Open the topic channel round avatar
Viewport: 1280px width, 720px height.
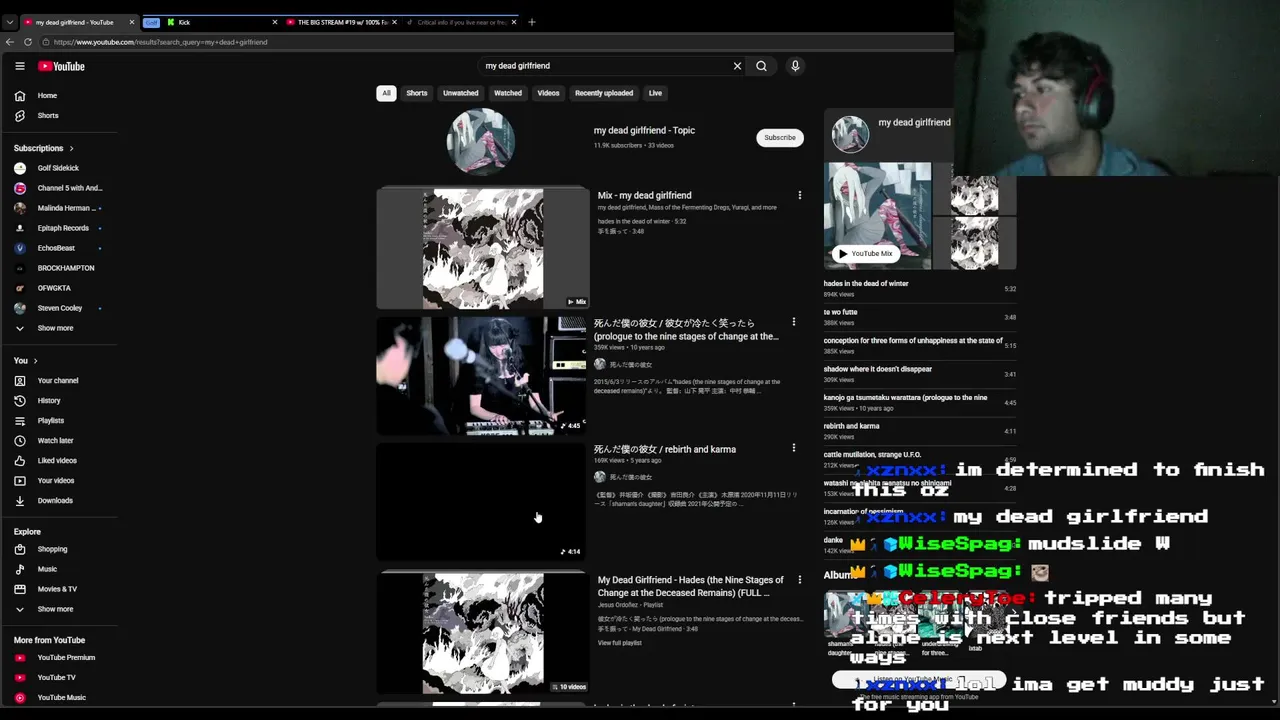tap(481, 141)
